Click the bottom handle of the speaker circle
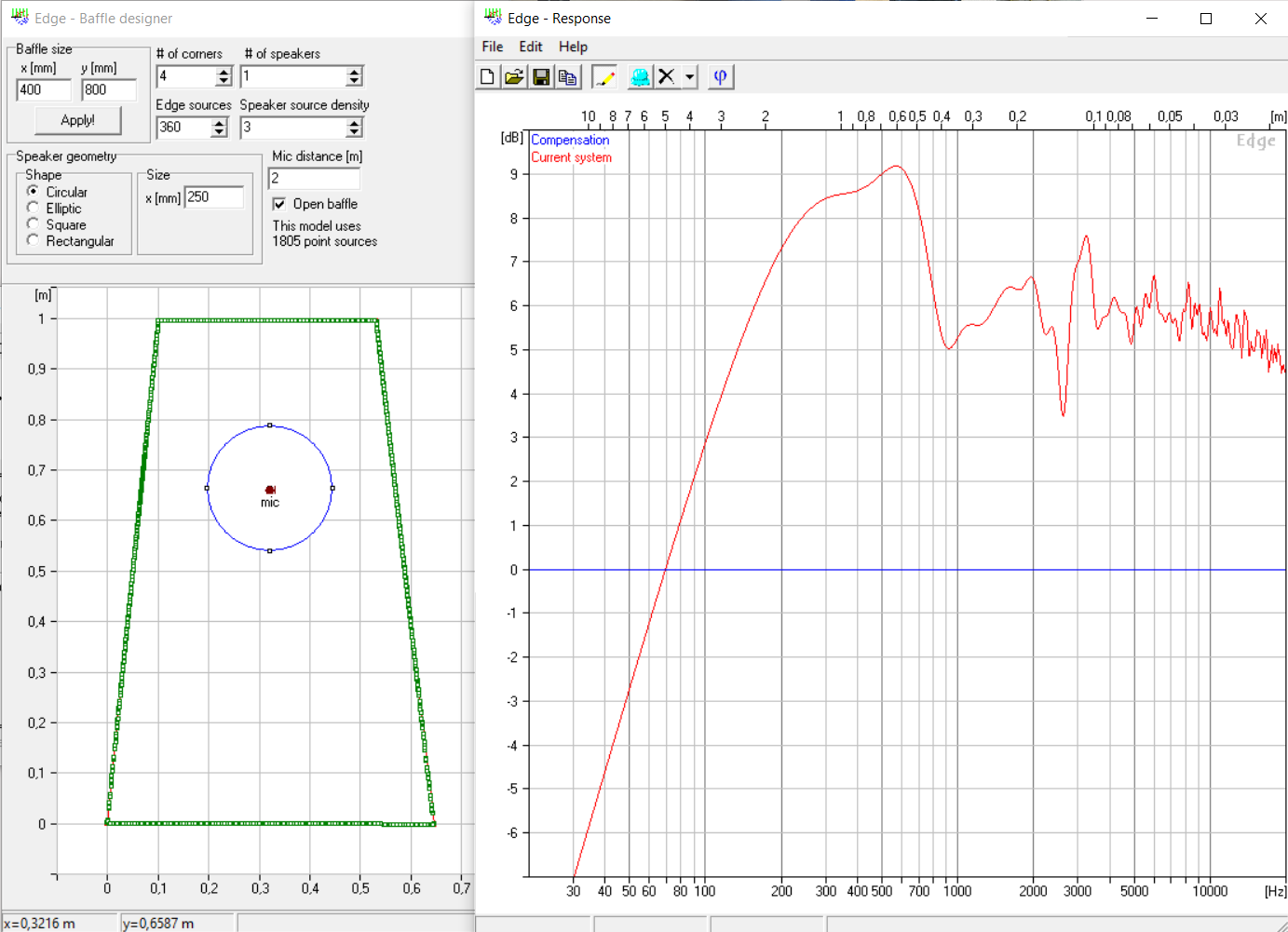This screenshot has width=1288, height=932. click(270, 551)
